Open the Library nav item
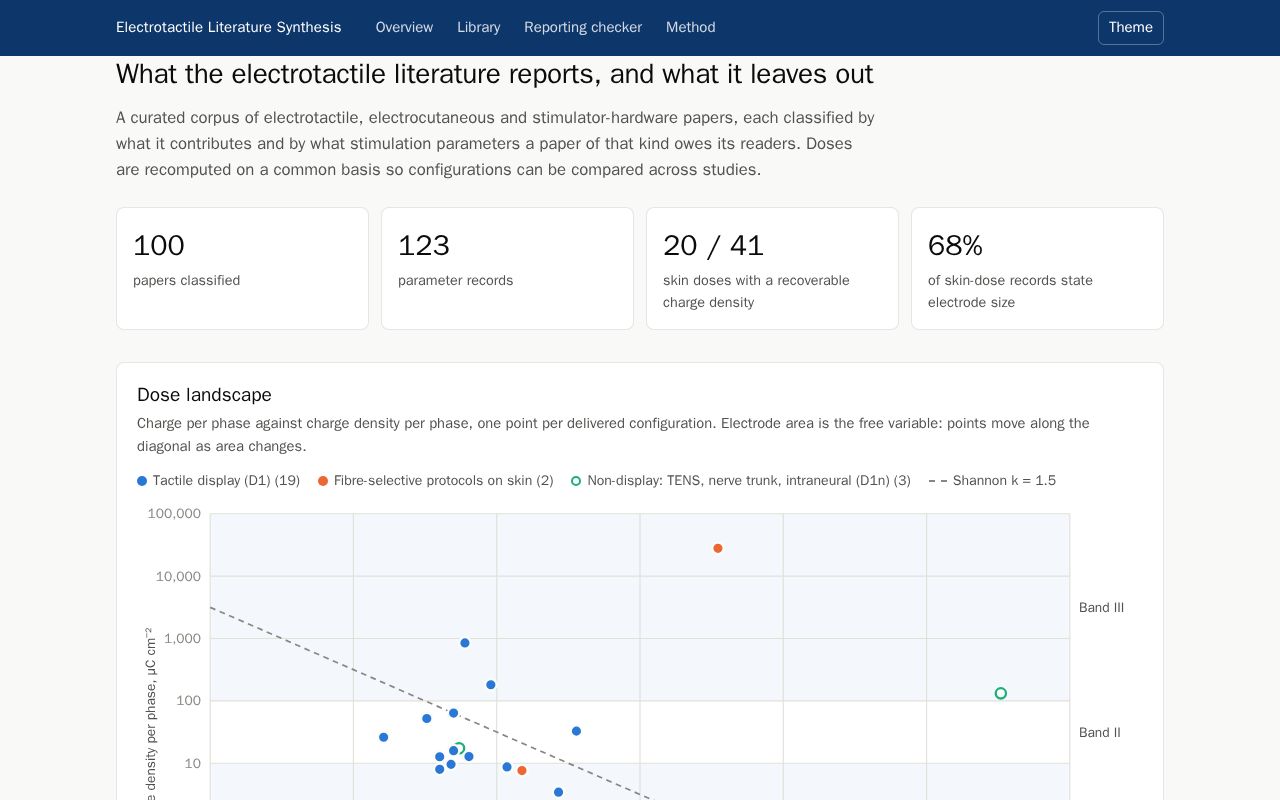 pos(479,28)
